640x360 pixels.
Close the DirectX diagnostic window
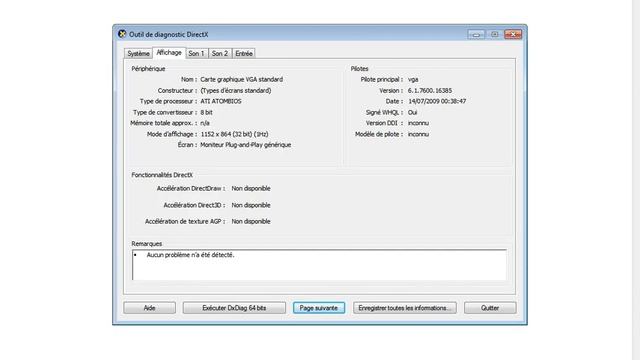[513, 35]
